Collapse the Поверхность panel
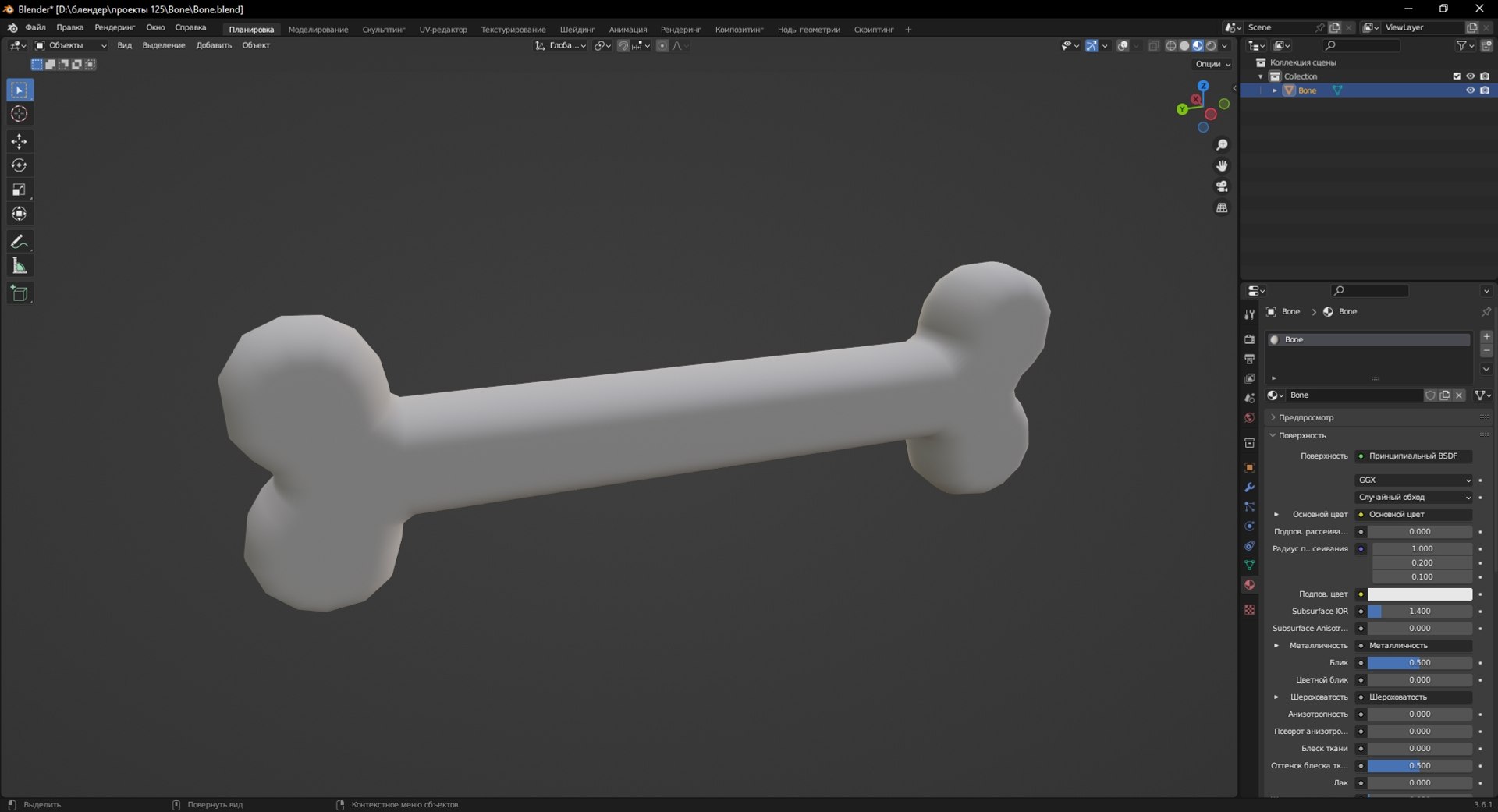The width and height of the screenshot is (1498, 812). [1302, 436]
